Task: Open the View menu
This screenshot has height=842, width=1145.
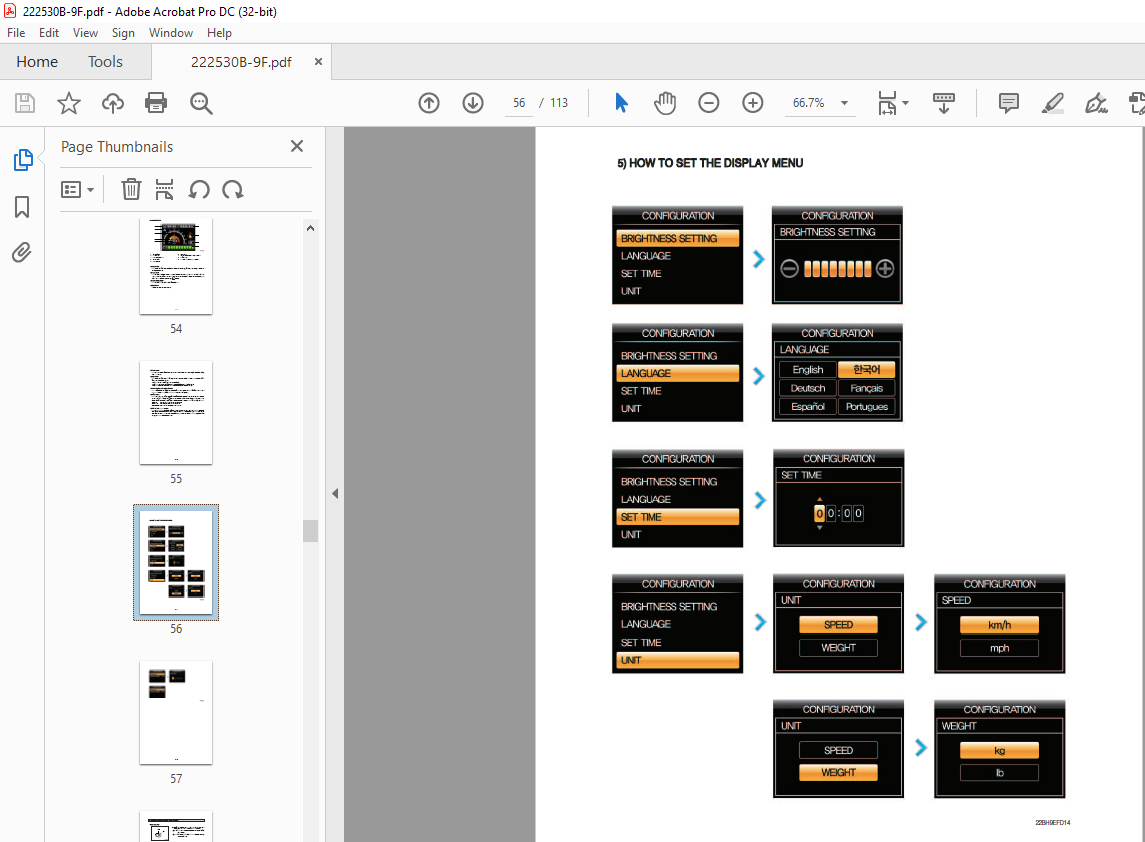Action: coord(85,33)
